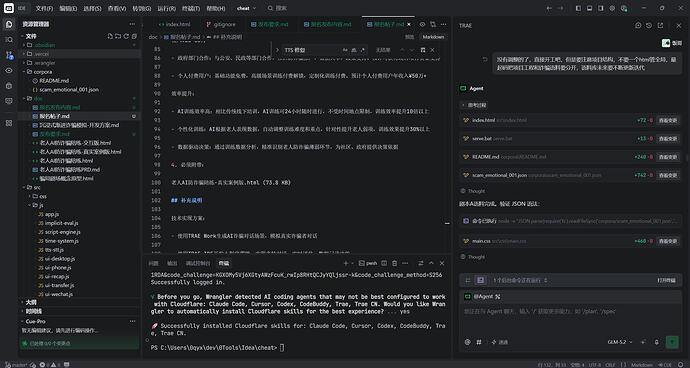
Task: Switch to the index.html editor tab
Action: tap(175, 25)
